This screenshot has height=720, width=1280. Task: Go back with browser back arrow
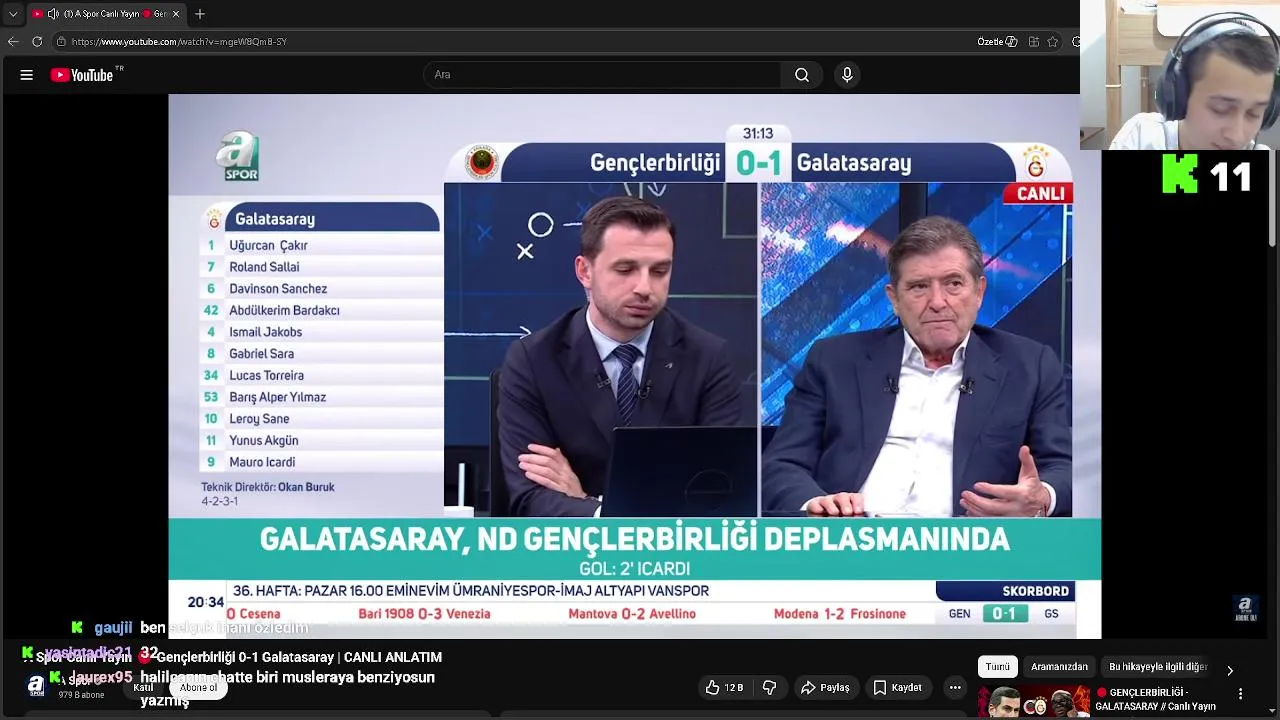coord(12,42)
